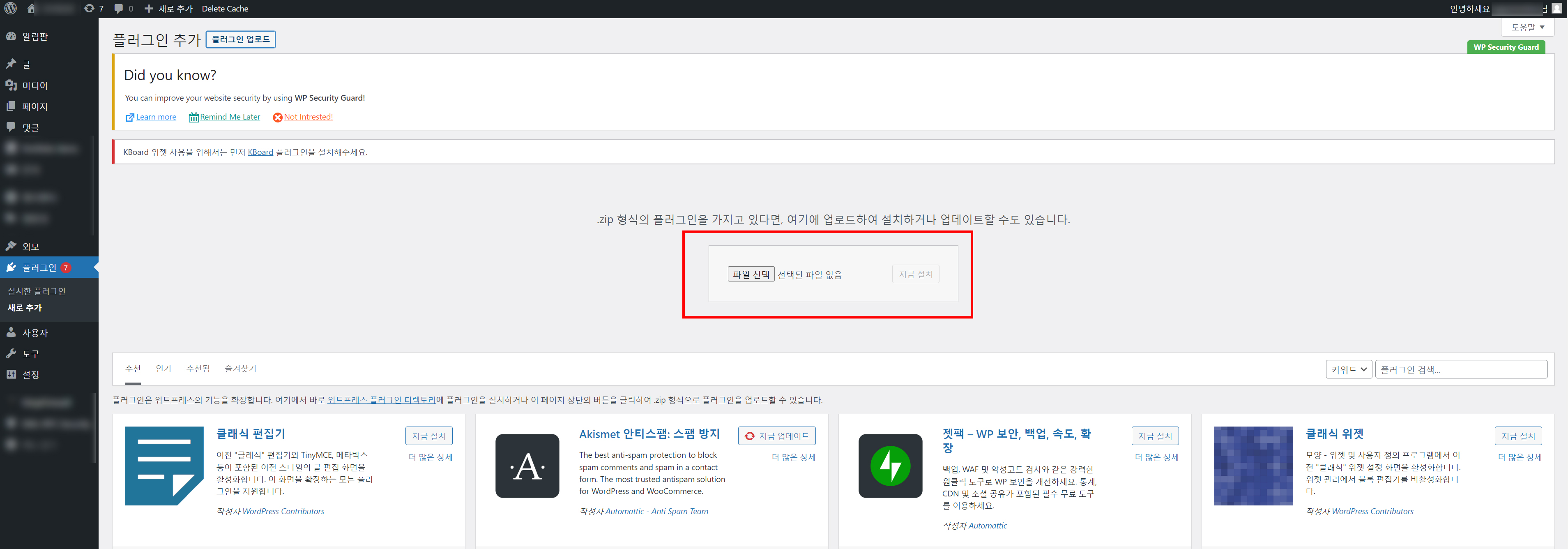The image size is (1568, 549).
Task: Select the 추천 tab
Action: click(x=133, y=369)
